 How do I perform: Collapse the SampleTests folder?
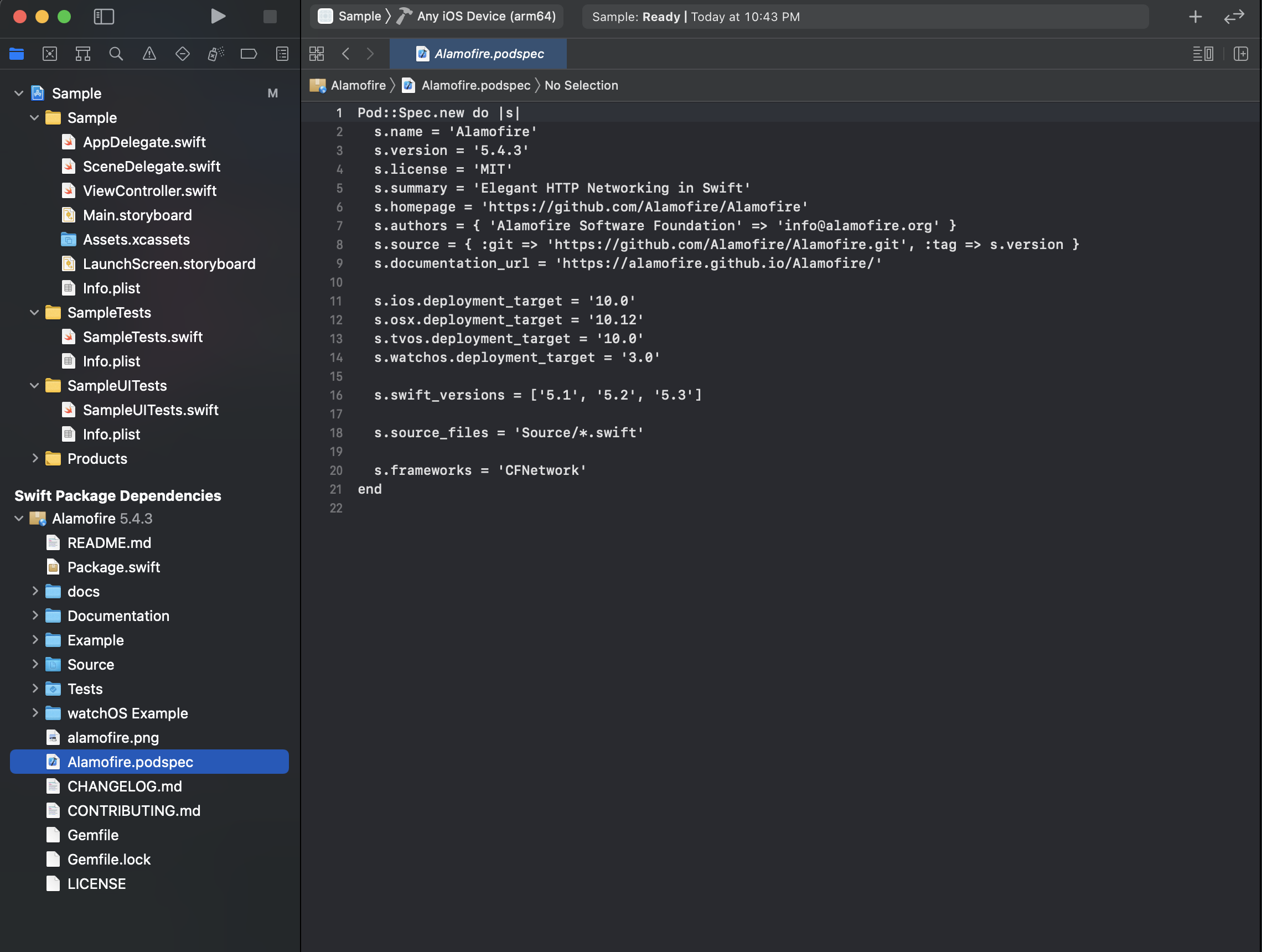coord(35,312)
